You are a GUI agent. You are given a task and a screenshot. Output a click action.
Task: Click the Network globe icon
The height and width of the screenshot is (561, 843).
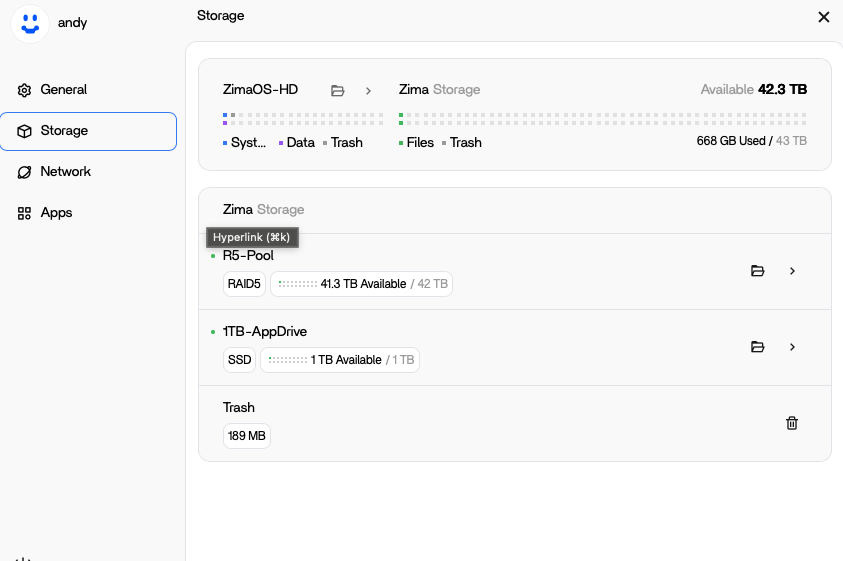pyautogui.click(x=24, y=172)
